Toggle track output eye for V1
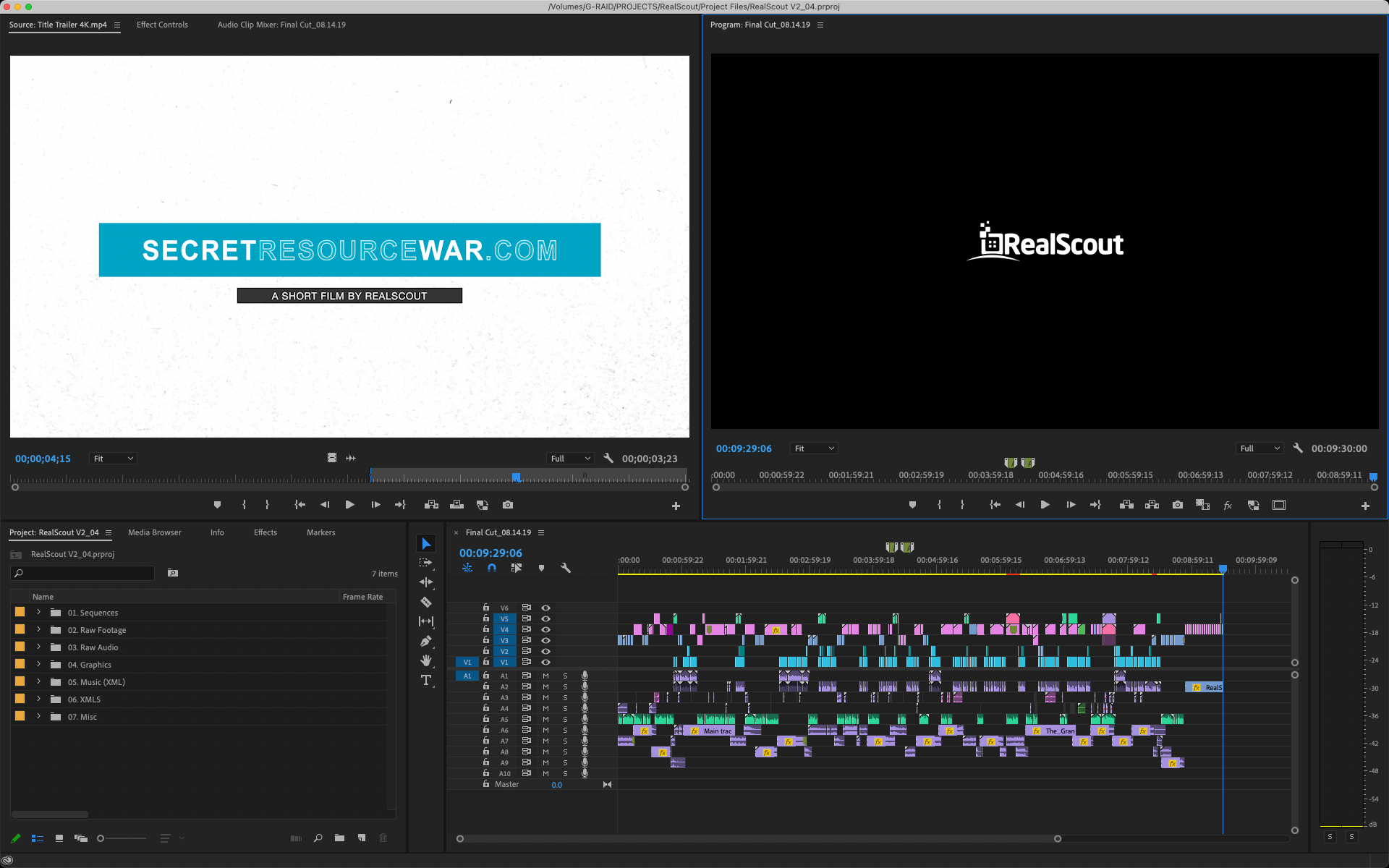The image size is (1389, 868). pyautogui.click(x=545, y=662)
